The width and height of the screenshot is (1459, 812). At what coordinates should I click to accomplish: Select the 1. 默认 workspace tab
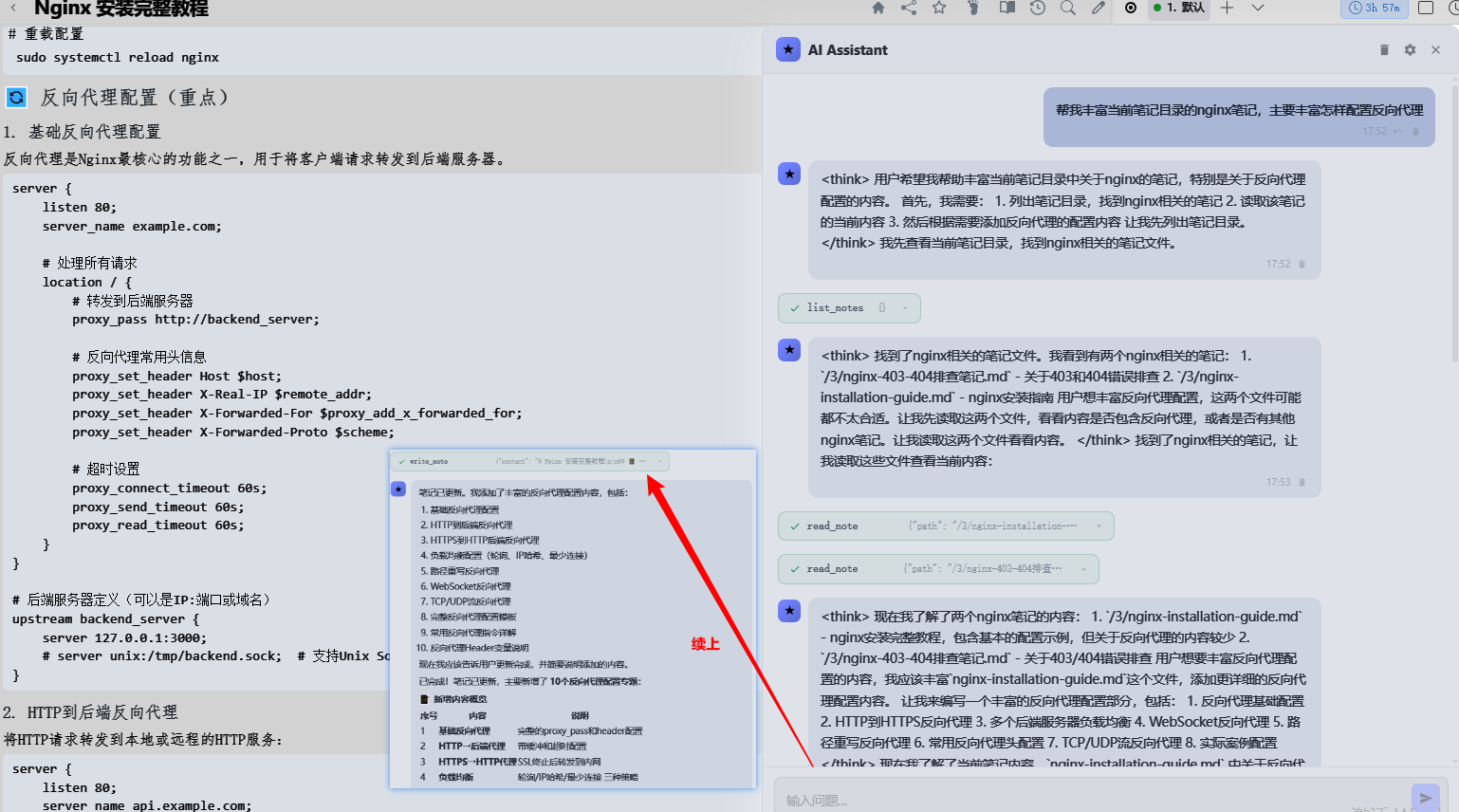pyautogui.click(x=1178, y=8)
